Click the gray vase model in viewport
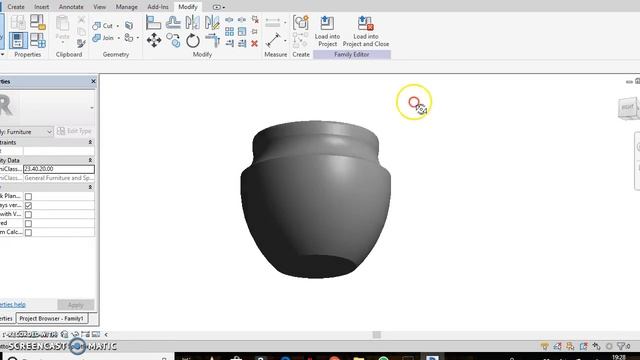Screen dimensions: 640x360 (x=315, y=199)
